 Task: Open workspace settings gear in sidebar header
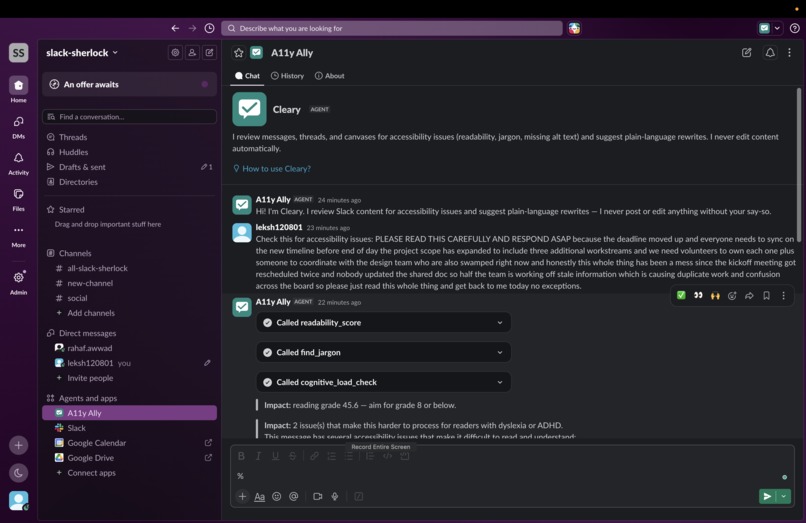pyautogui.click(x=175, y=52)
